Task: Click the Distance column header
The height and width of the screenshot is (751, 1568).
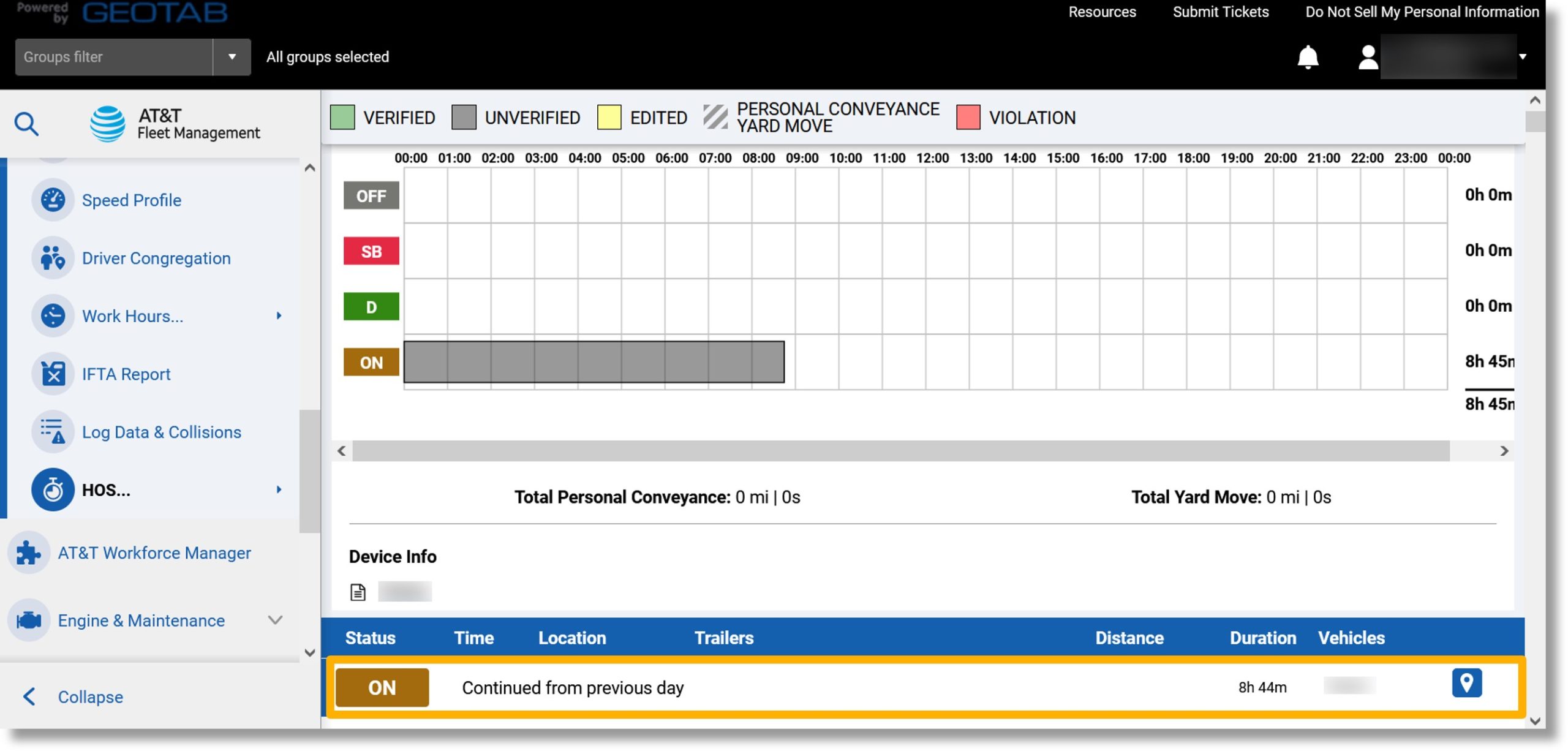Action: 1129,638
